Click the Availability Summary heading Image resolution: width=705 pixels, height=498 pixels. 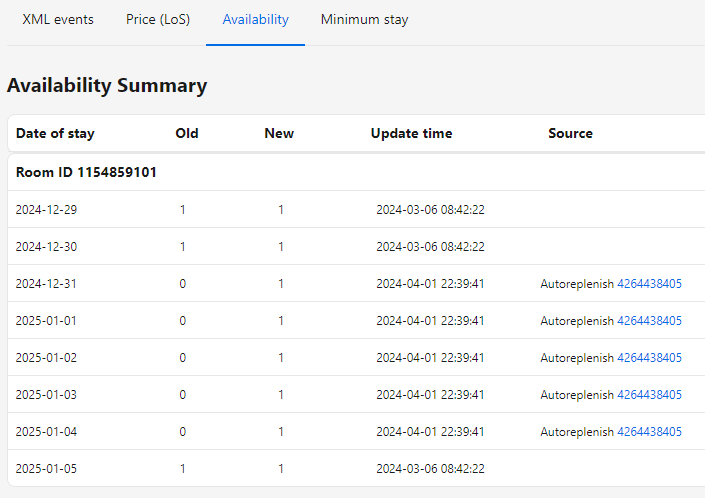(x=107, y=86)
